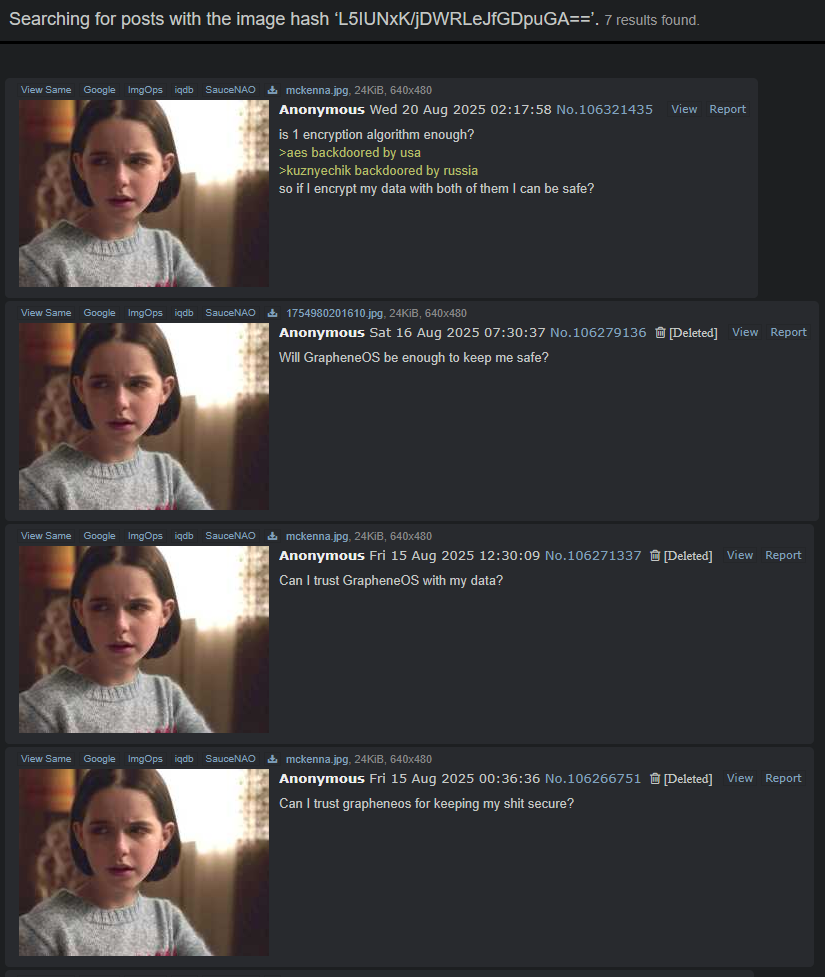Open thumbnail of the encryption algorithm post
The width and height of the screenshot is (825, 977).
click(x=144, y=193)
